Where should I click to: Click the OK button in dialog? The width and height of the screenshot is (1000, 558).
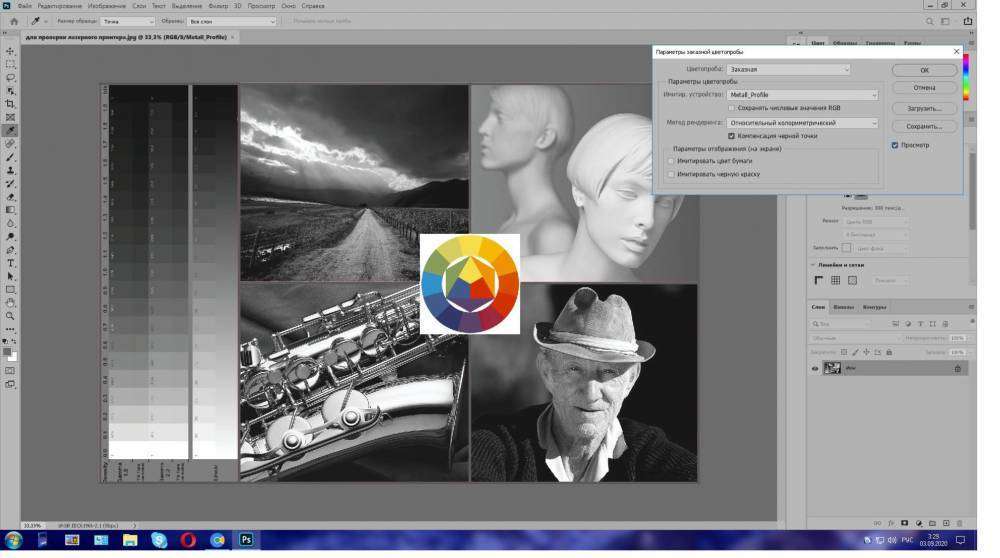924,70
